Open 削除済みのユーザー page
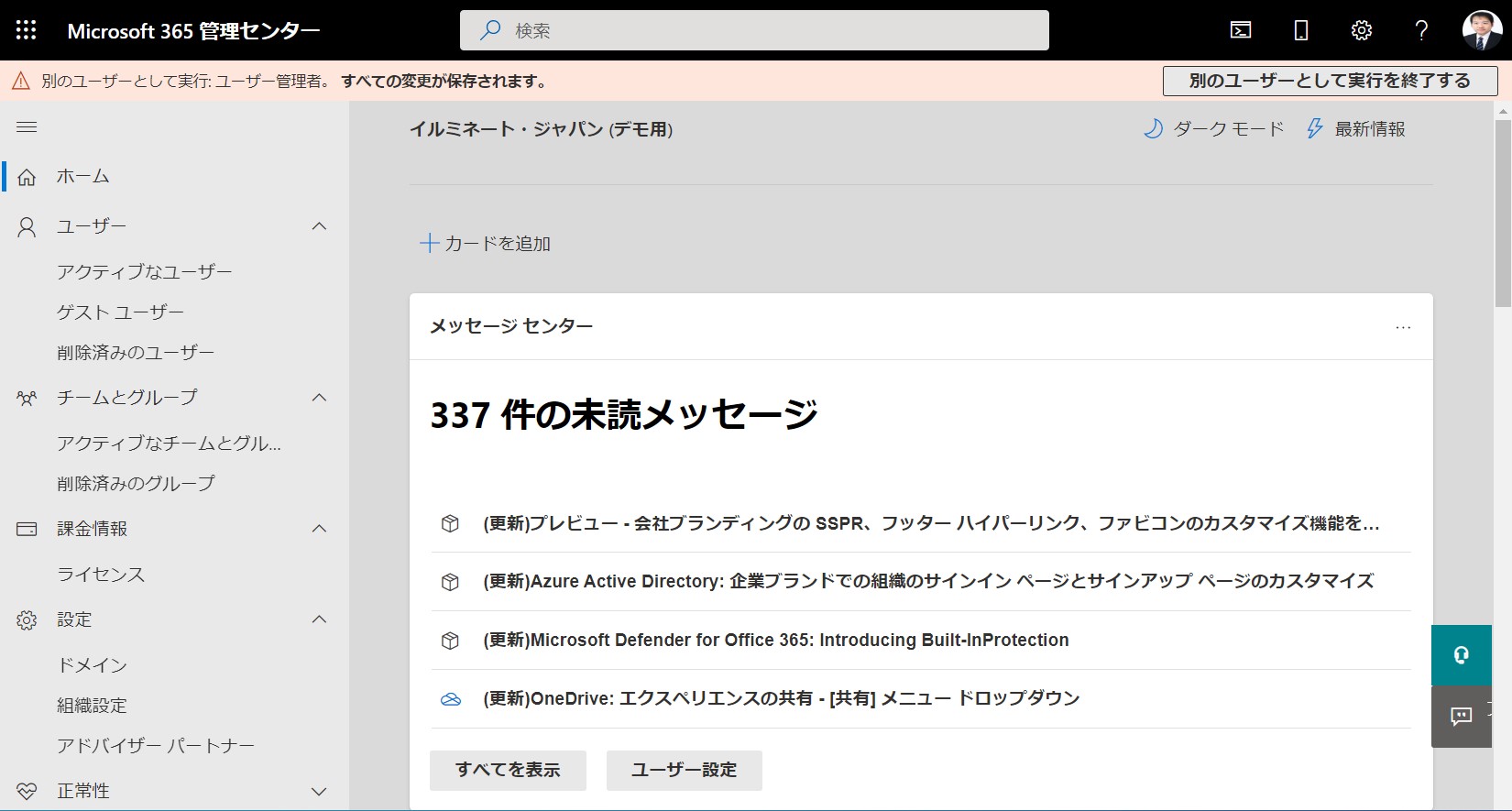 pyautogui.click(x=136, y=353)
